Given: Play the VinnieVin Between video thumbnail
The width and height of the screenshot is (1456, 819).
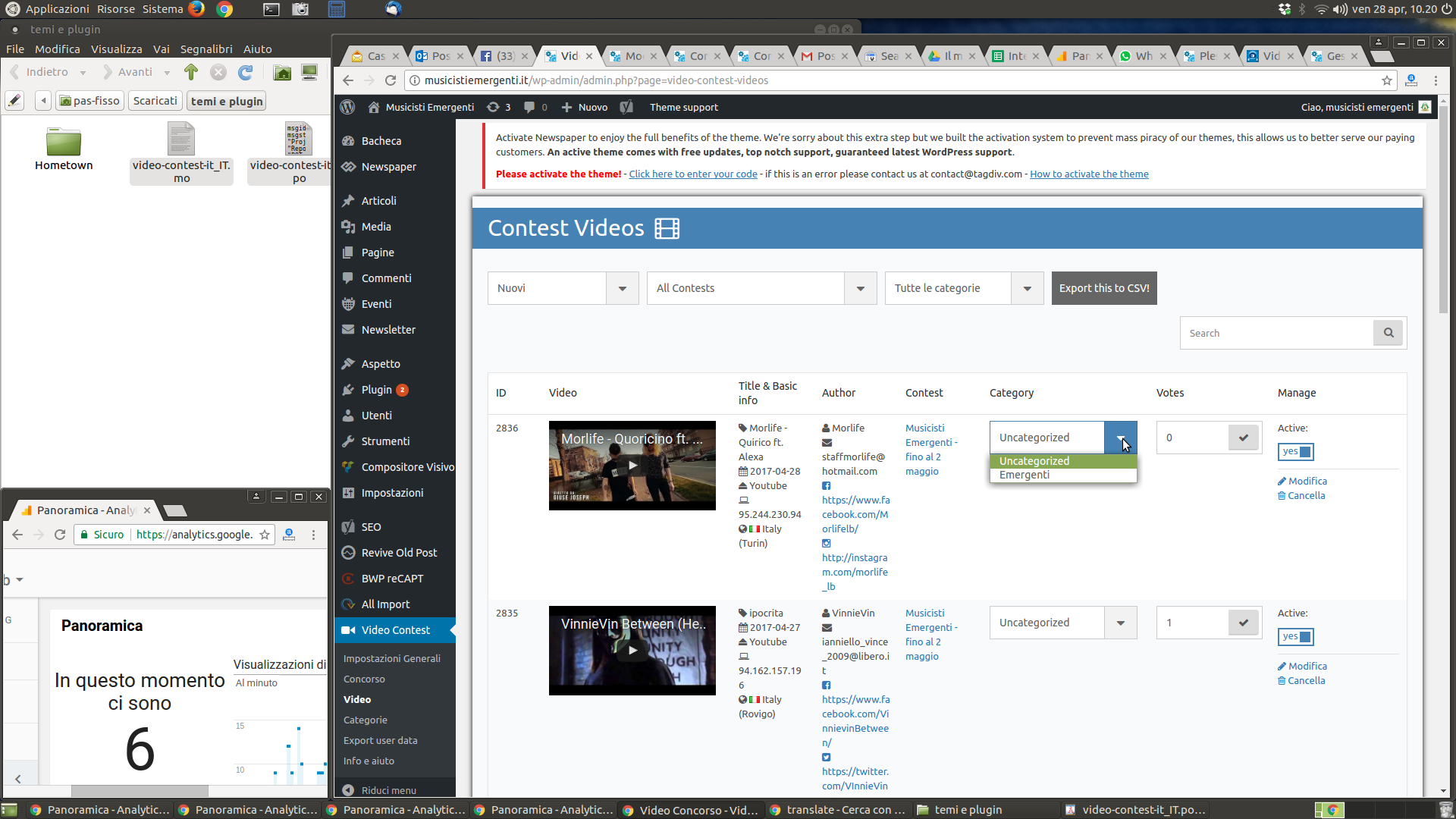Looking at the screenshot, I should [632, 651].
